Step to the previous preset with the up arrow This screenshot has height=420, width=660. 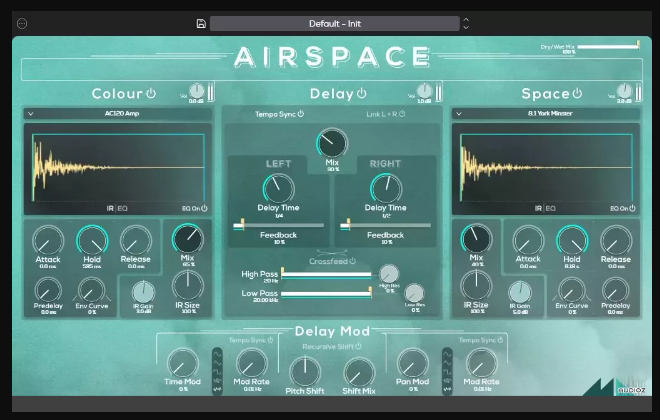[x=466, y=19]
